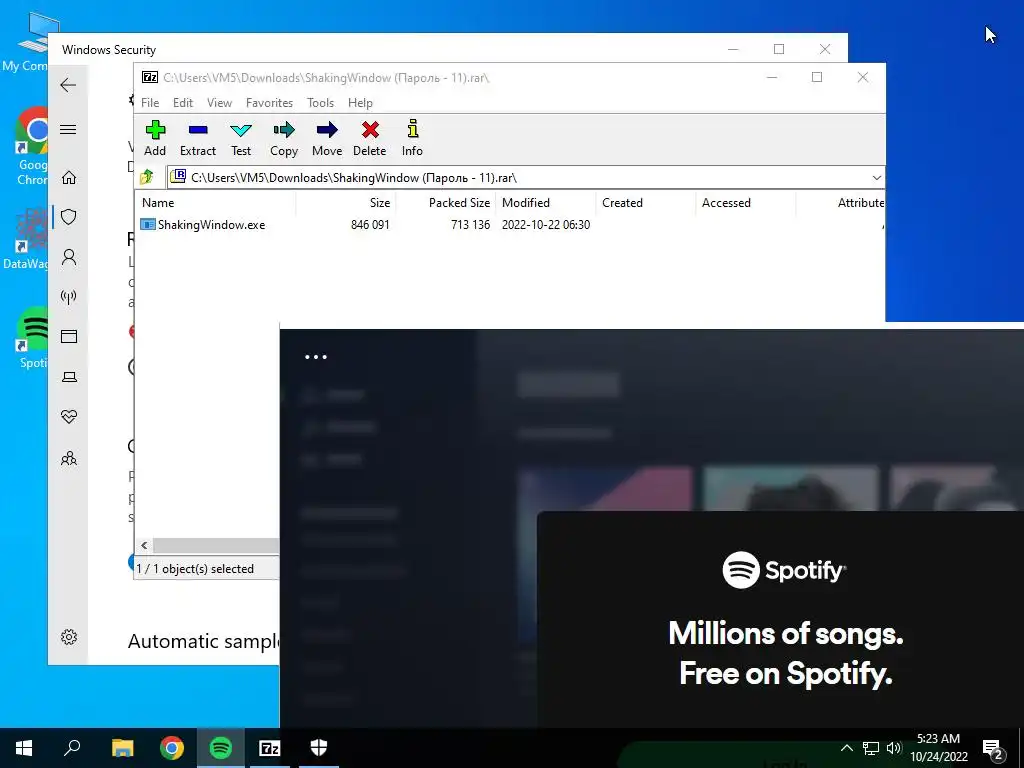1024x768 pixels.
Task: Open network tray icon
Action: (871, 748)
